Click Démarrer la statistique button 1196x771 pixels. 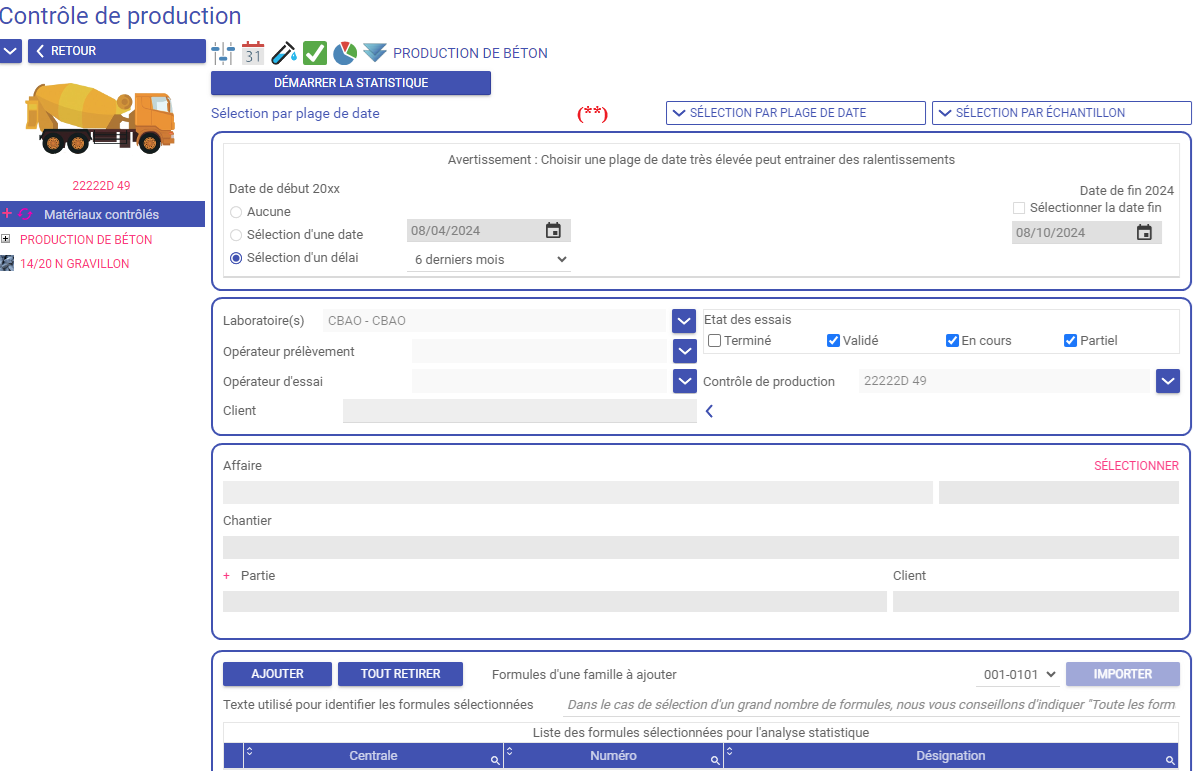351,83
